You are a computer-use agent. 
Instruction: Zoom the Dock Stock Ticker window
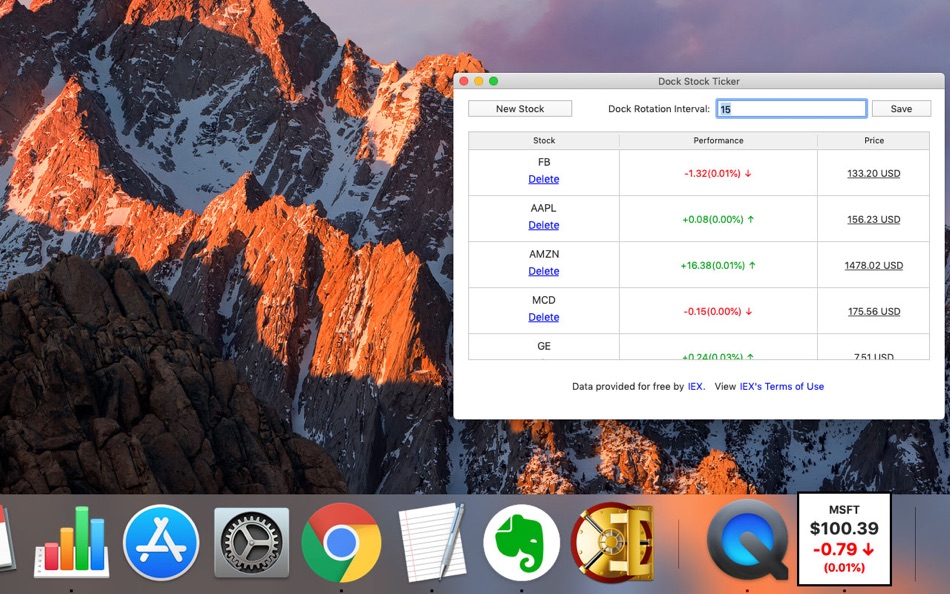(x=494, y=81)
